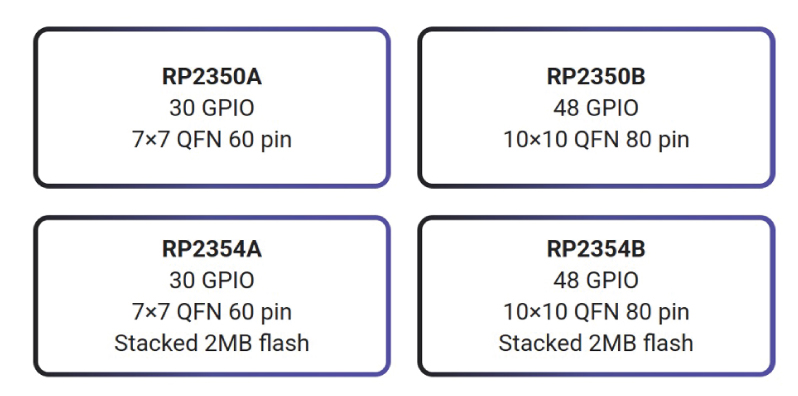
Task: Select the RP2354A card
Action: (x=212, y=296)
